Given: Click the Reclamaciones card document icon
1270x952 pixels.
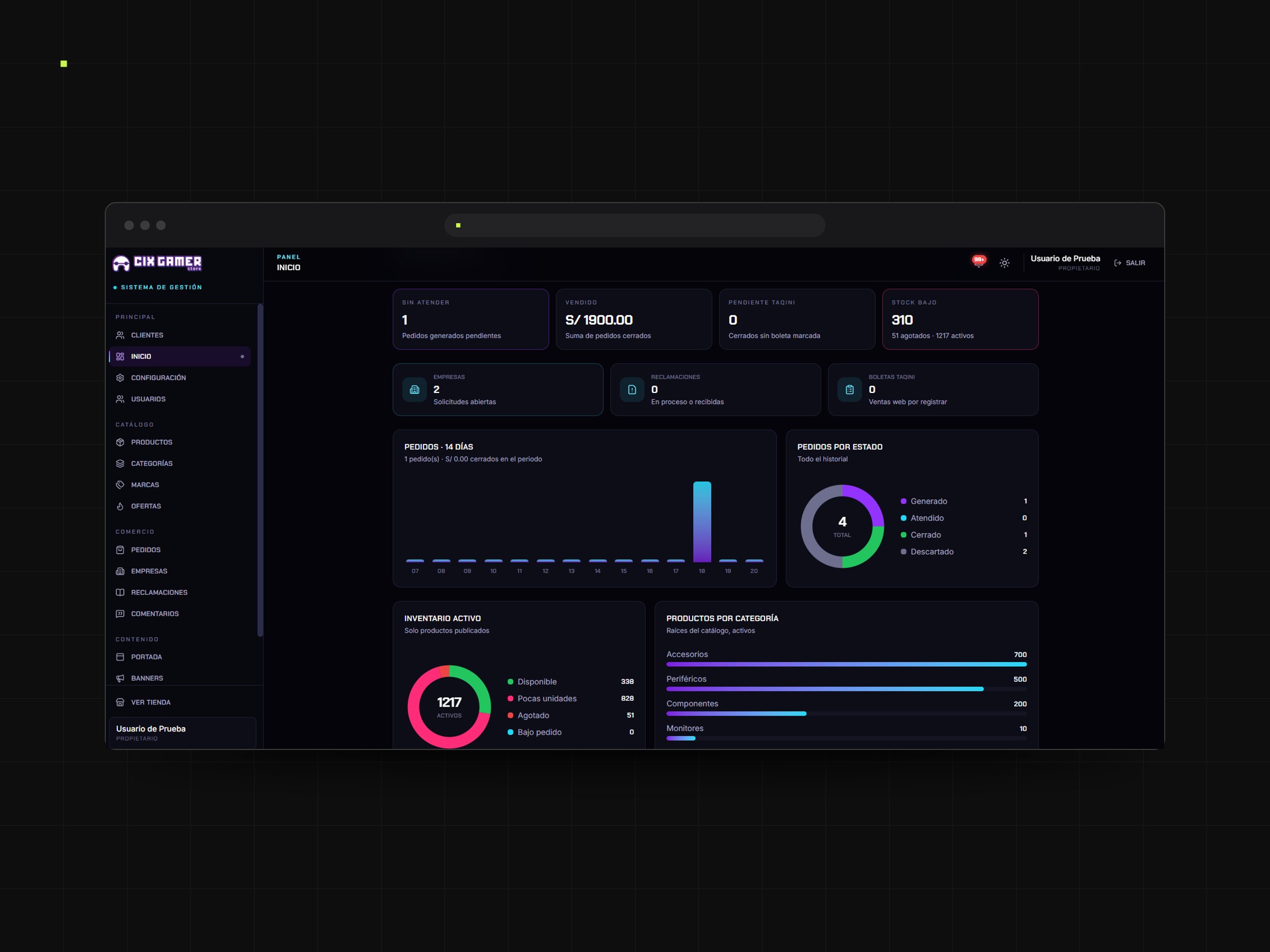Looking at the screenshot, I should pos(632,390).
